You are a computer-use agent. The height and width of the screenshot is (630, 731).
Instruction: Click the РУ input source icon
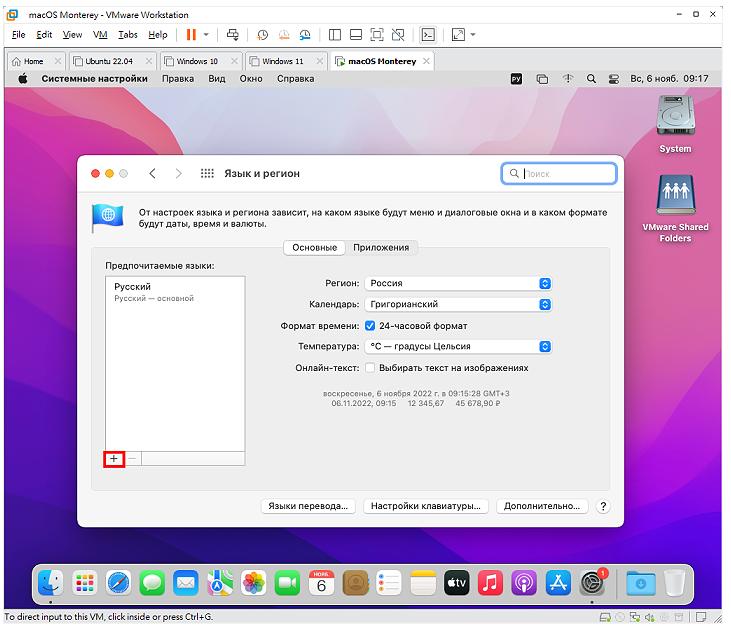pyautogui.click(x=516, y=79)
